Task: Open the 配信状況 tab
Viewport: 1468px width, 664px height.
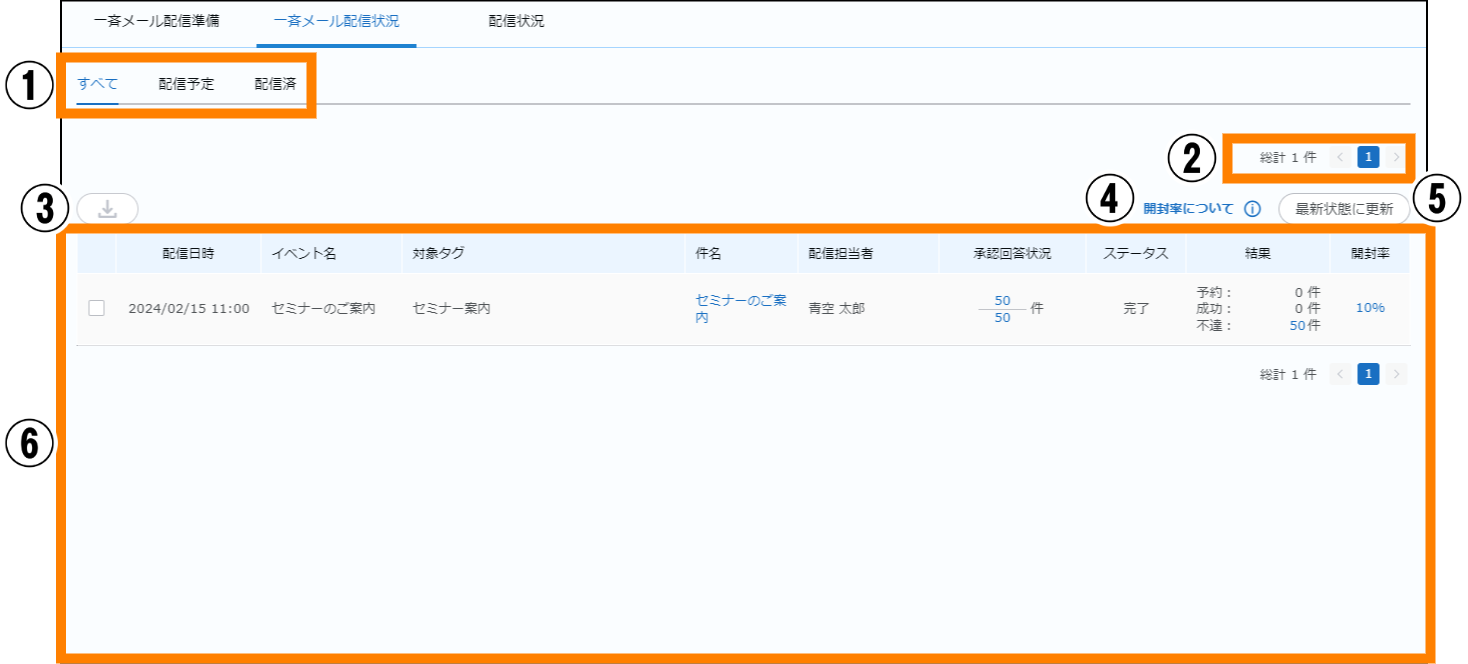Action: [516, 21]
